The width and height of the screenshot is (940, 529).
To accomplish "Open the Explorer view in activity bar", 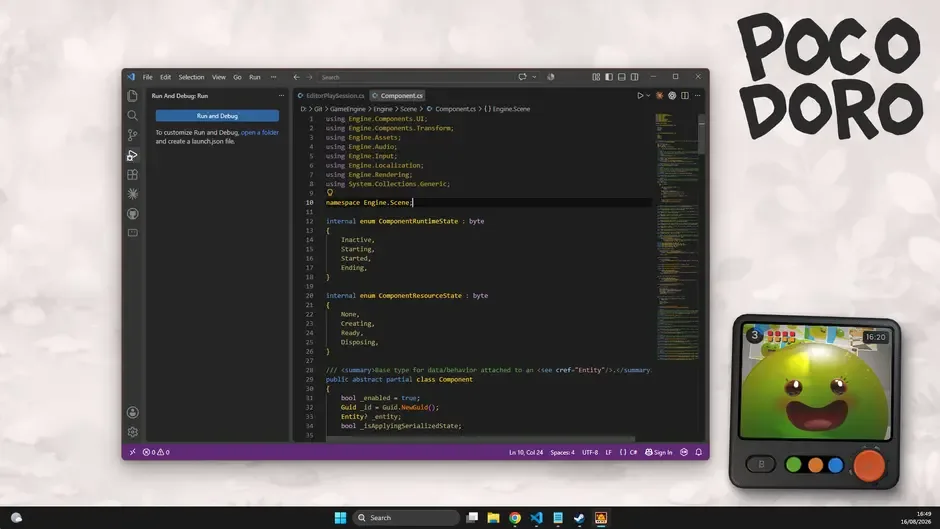I will pos(132,96).
